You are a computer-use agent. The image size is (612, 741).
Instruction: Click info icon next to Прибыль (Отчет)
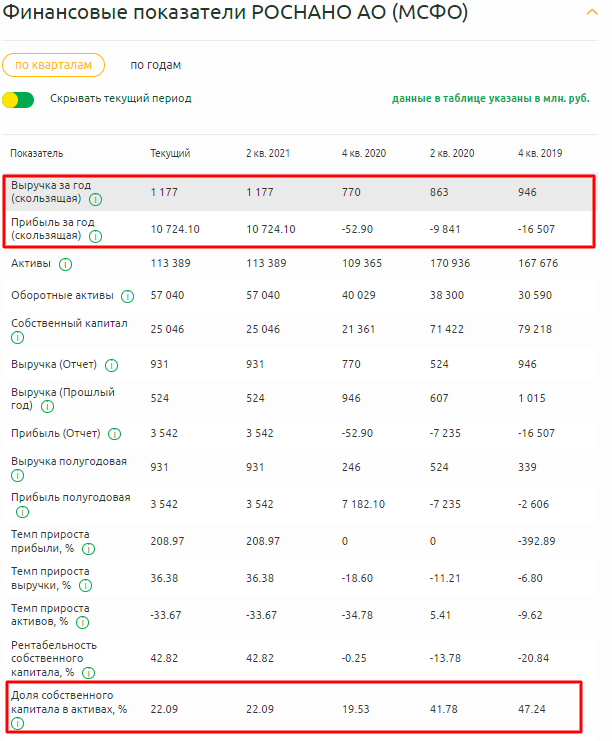116,434
